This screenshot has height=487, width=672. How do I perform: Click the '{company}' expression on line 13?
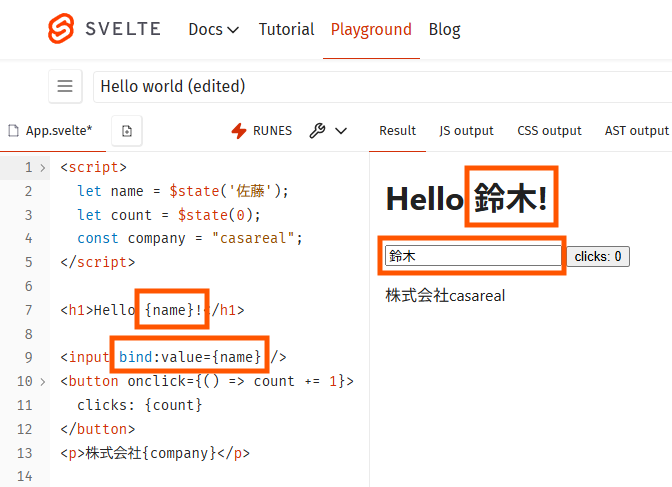[180, 453]
